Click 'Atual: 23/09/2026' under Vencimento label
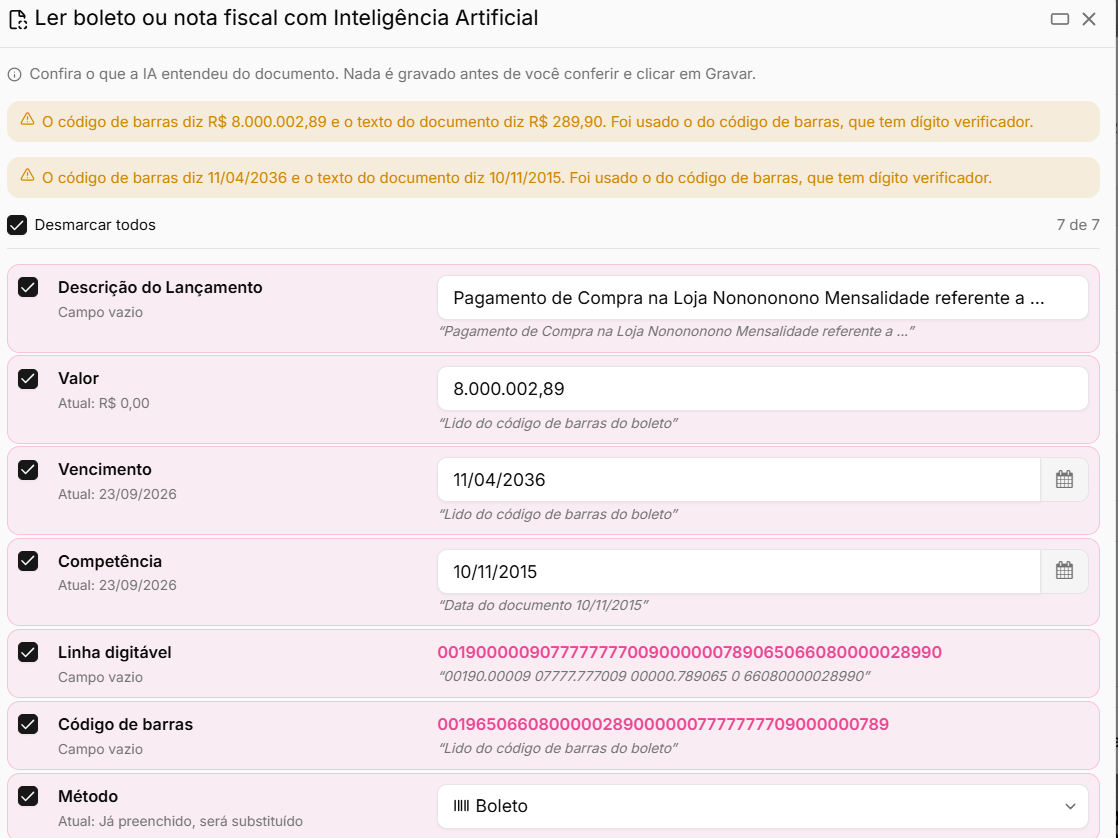Viewport: 1118px width, 838px height. click(x=118, y=494)
